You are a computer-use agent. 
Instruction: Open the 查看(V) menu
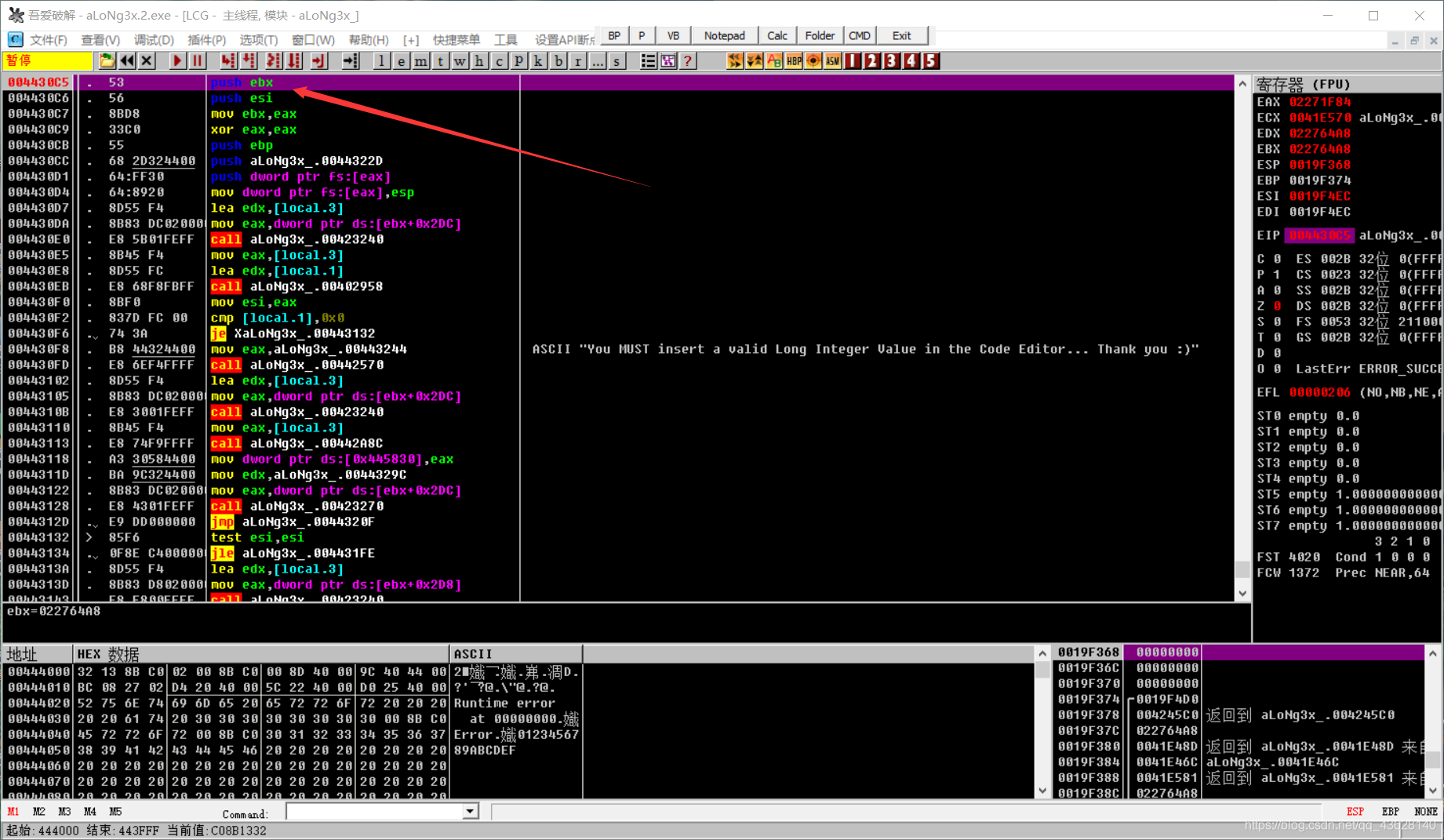tap(101, 39)
